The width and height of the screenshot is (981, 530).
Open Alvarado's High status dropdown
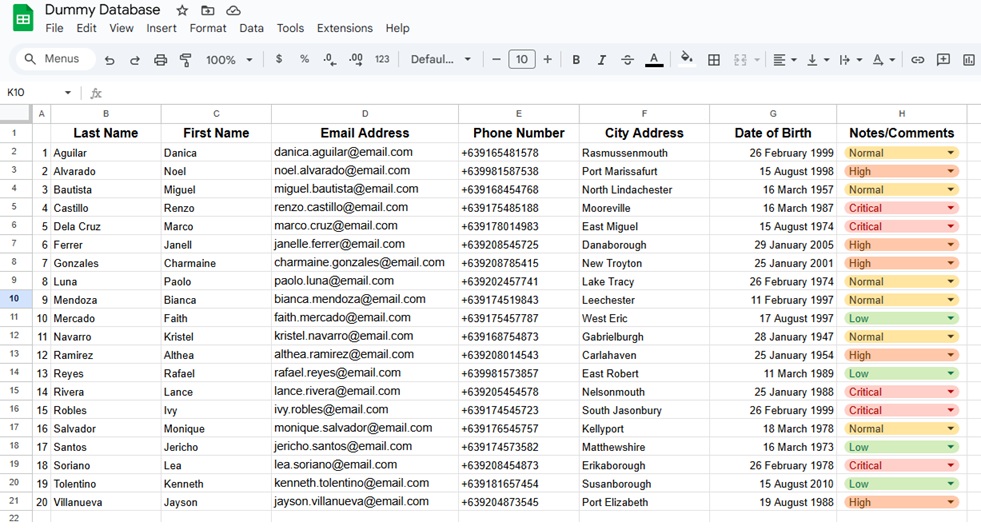pyautogui.click(x=950, y=171)
